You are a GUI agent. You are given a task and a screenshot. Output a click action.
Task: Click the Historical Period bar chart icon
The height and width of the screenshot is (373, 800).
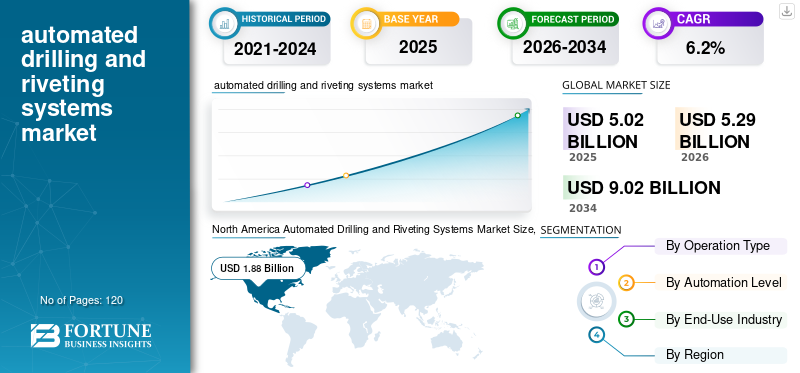tap(224, 23)
